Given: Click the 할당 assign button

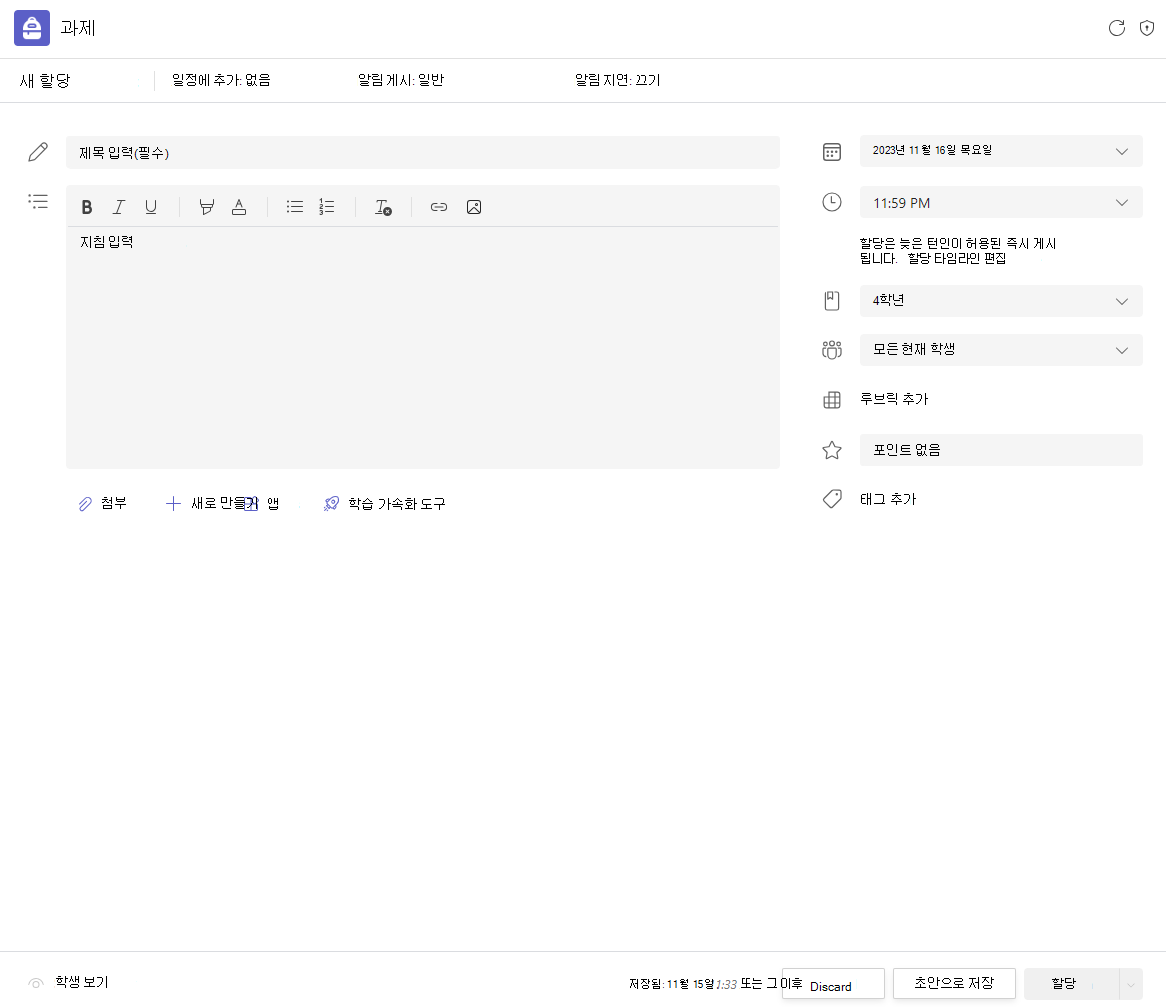Looking at the screenshot, I should click(x=1072, y=984).
